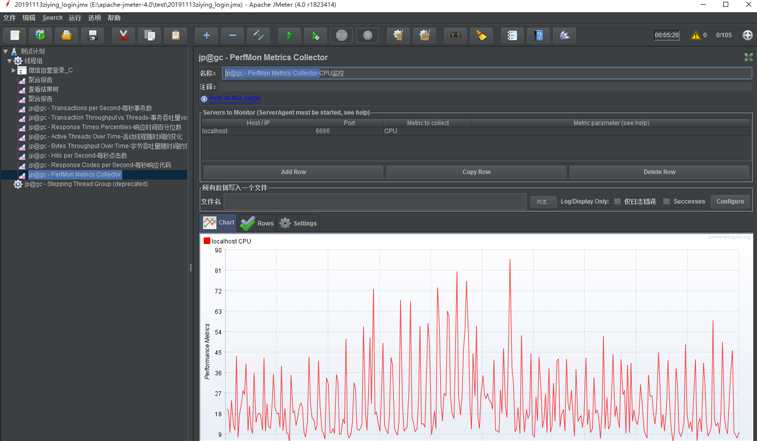The width and height of the screenshot is (757, 441).
Task: Click the Add plus toolbar icon
Action: [x=207, y=35]
